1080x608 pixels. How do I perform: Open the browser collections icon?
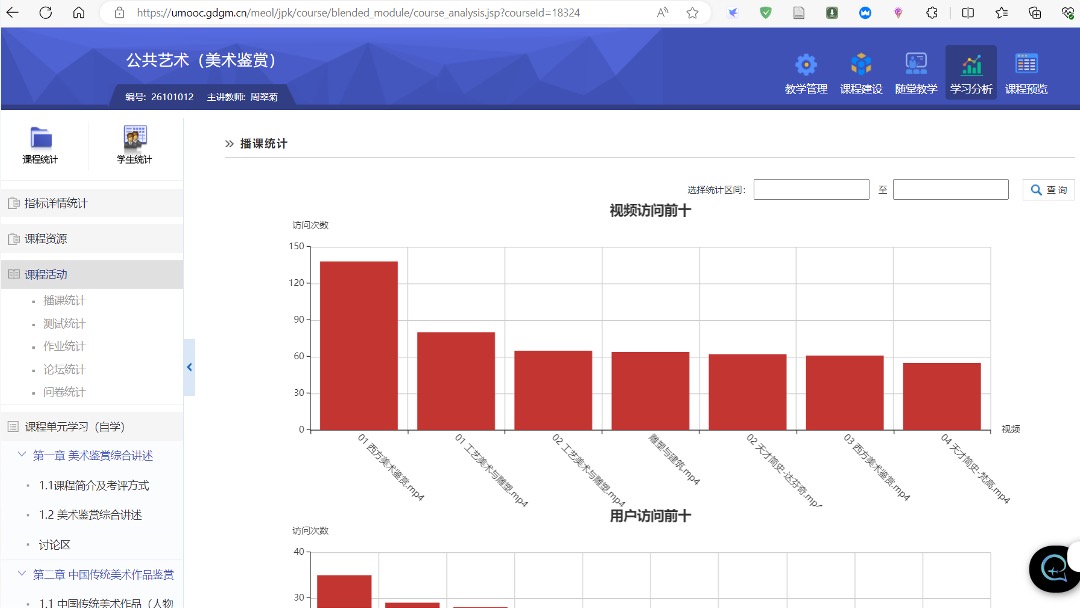tap(1035, 12)
